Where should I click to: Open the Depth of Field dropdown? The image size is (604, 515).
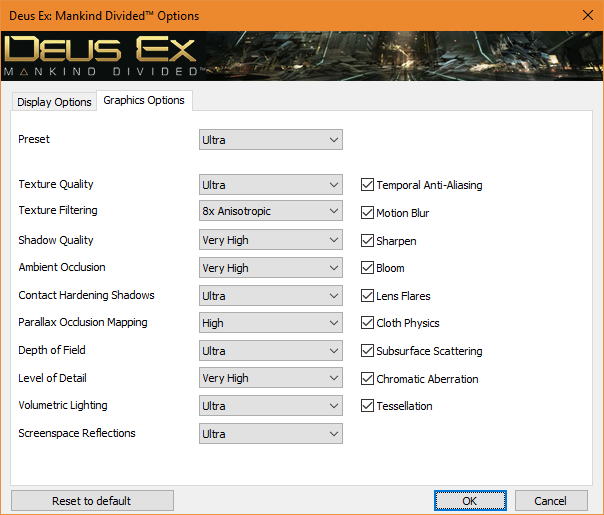click(271, 351)
